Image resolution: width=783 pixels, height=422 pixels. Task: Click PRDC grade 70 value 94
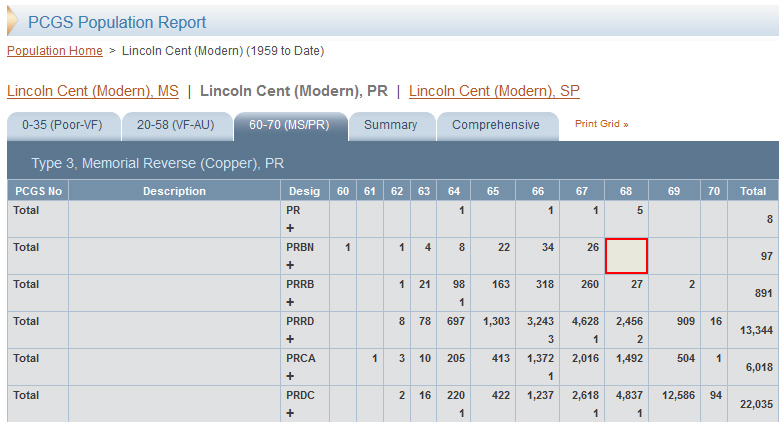[716, 395]
